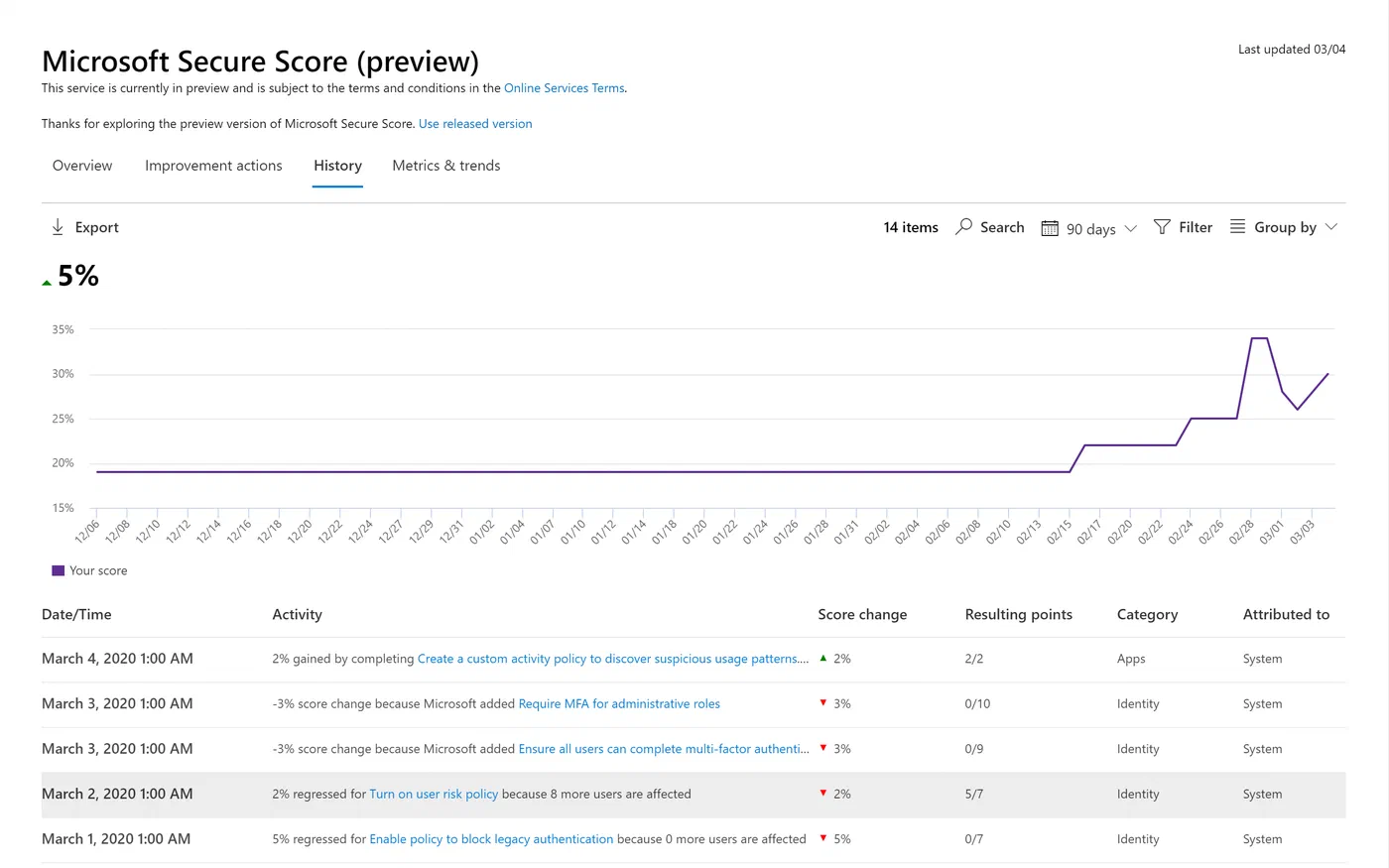Click the 5/7 resulting points value

click(x=974, y=795)
